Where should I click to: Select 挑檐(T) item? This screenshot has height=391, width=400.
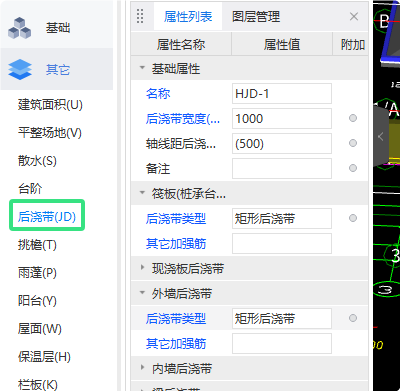click(37, 245)
